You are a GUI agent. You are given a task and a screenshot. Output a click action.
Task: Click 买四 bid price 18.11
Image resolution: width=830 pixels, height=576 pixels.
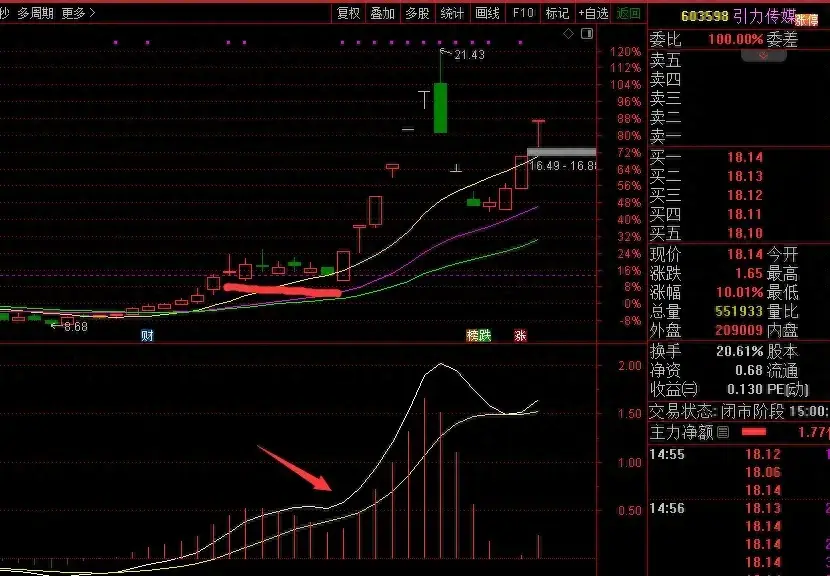pos(745,214)
